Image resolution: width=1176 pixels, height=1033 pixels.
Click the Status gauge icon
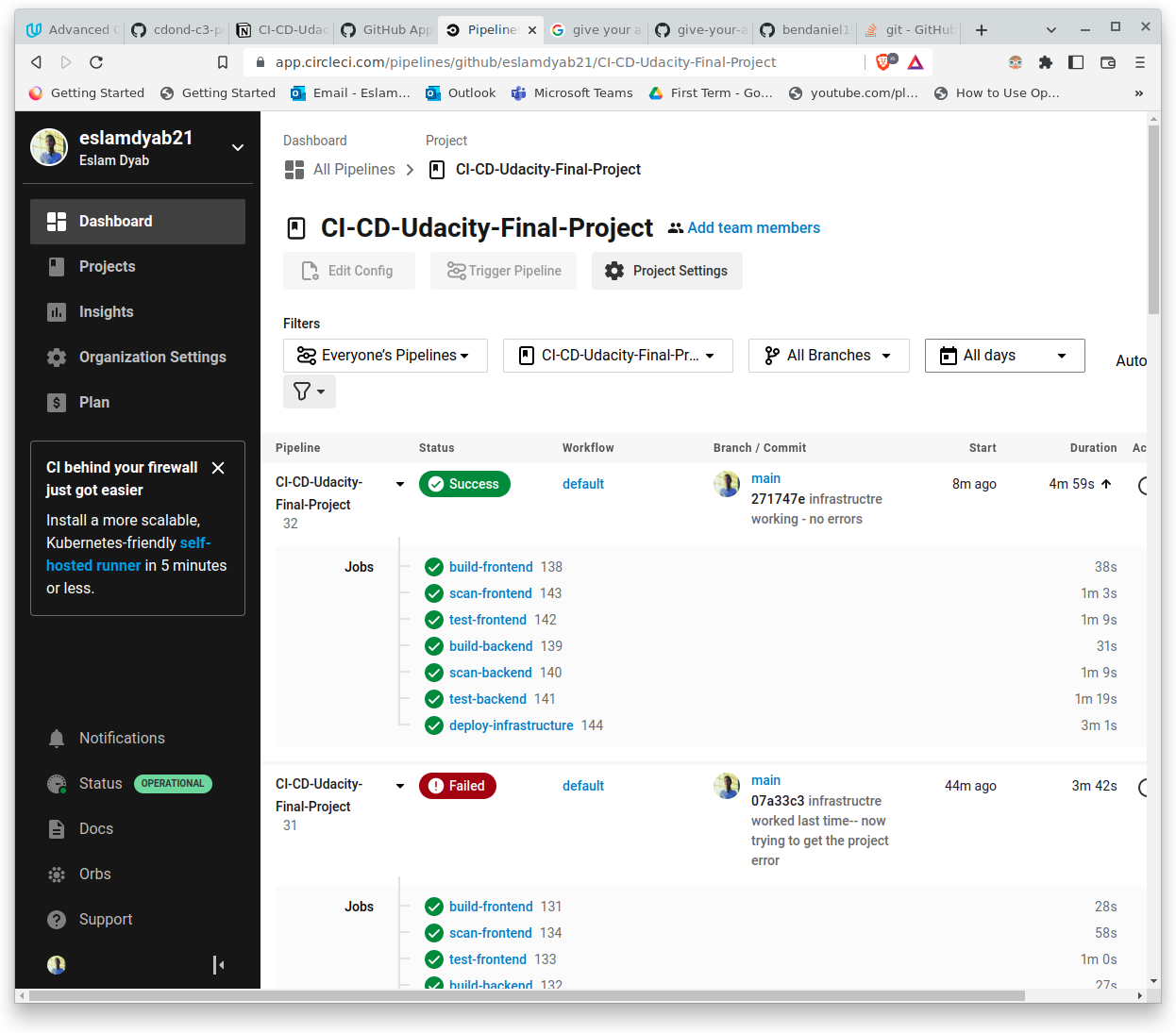pos(57,784)
